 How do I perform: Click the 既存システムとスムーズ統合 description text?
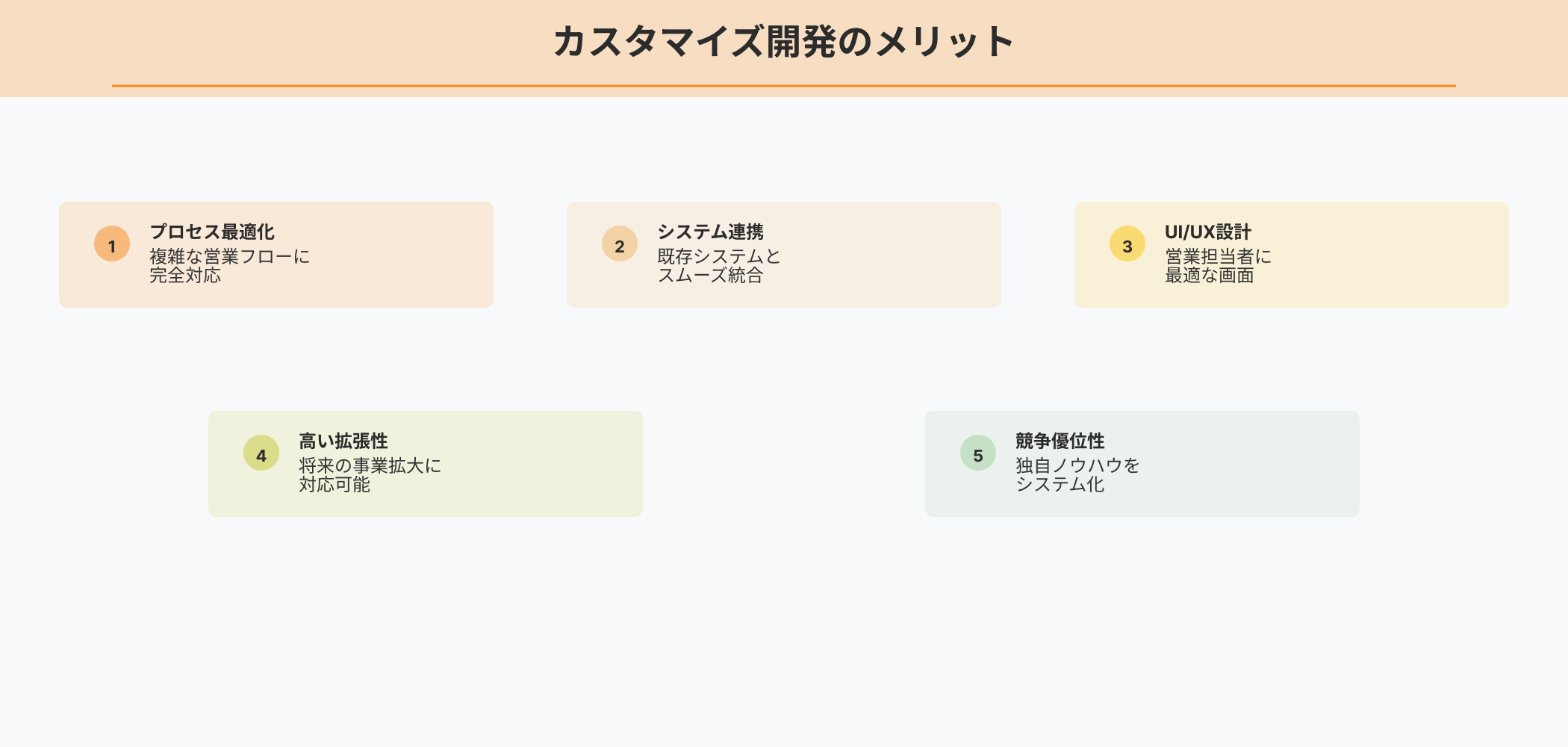coord(718,266)
